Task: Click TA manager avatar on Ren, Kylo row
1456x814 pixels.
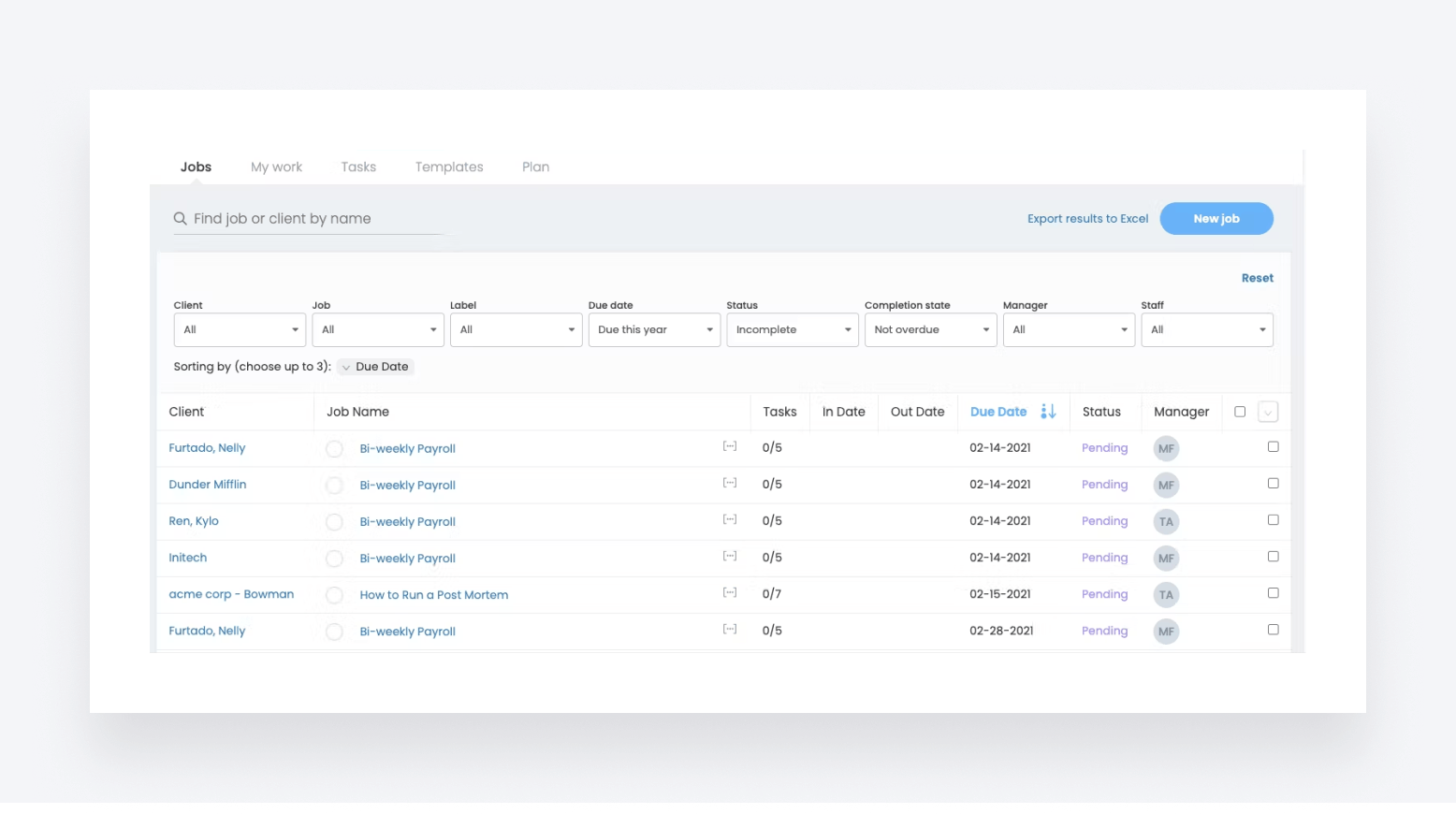Action: [x=1166, y=522]
